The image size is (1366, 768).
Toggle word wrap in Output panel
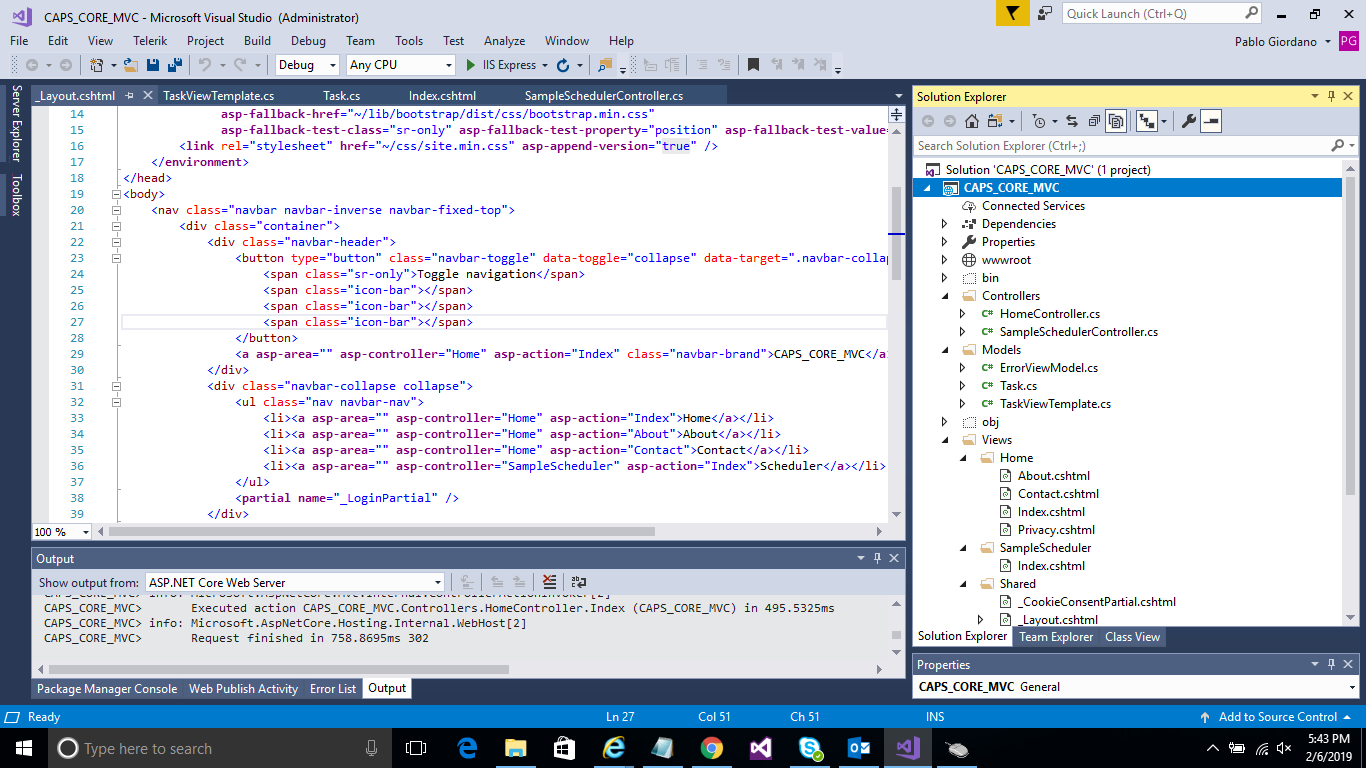coord(579,582)
